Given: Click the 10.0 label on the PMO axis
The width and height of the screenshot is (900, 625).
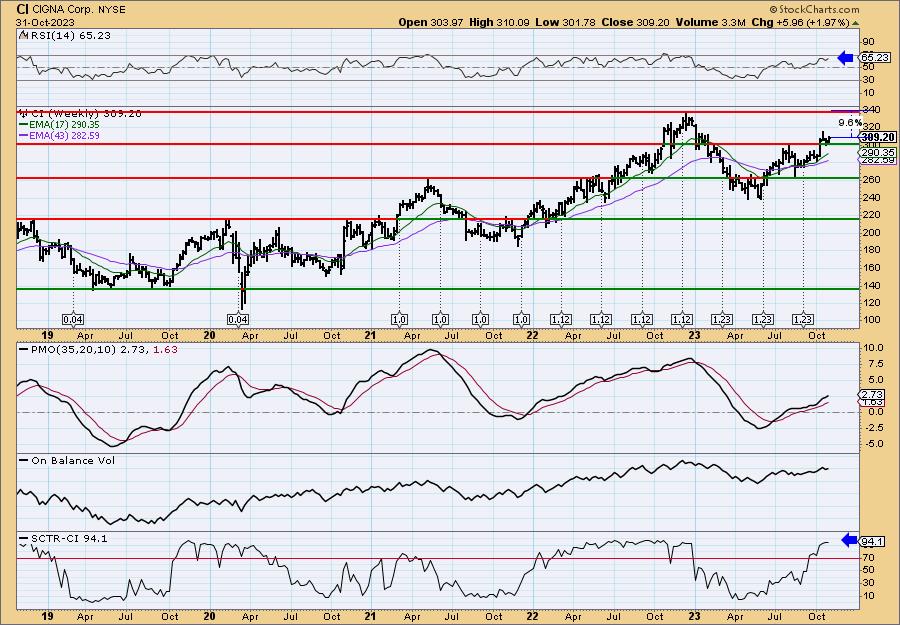Looking at the screenshot, I should click(x=872, y=348).
